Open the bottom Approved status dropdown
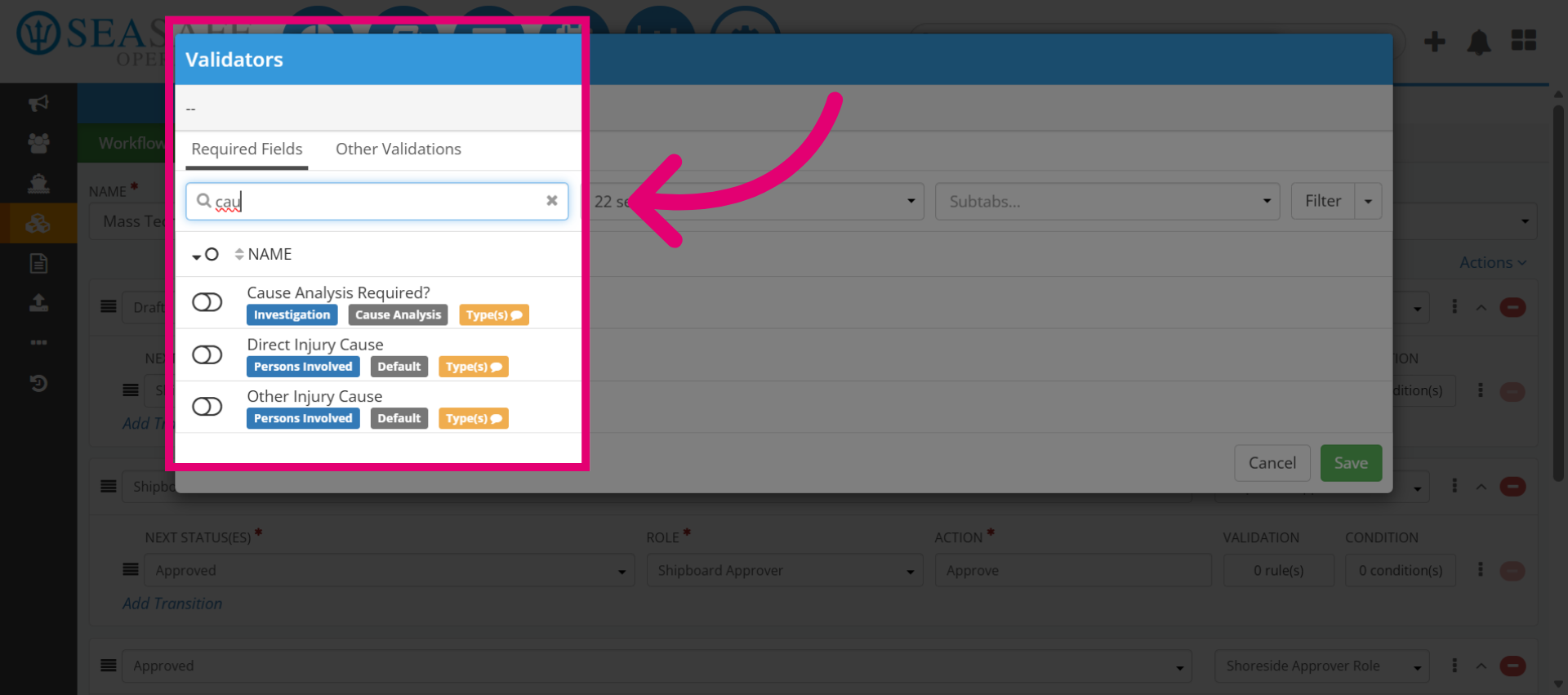Viewport: 1568px width, 695px height. click(657, 666)
